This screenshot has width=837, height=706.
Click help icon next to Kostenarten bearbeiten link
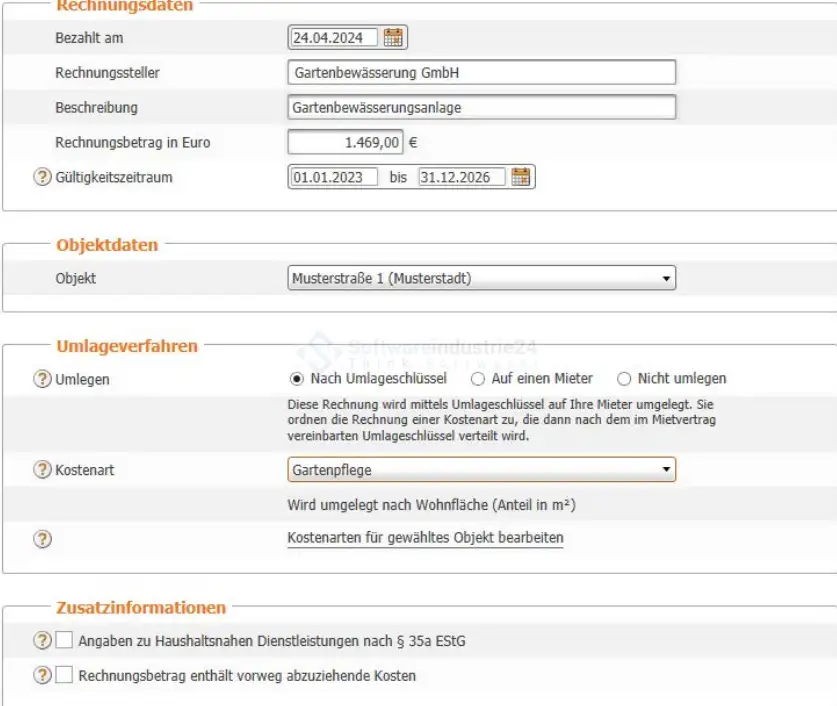tap(42, 539)
